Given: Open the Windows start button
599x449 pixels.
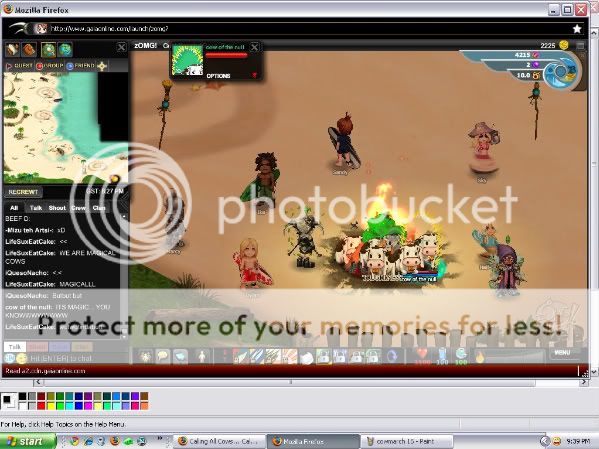Looking at the screenshot, I should tap(28, 441).
